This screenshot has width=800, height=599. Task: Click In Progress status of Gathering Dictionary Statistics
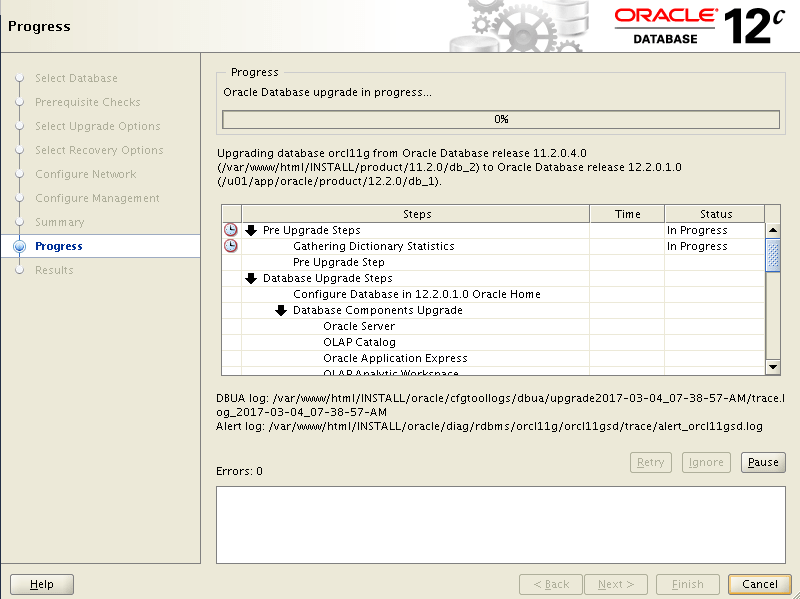(x=697, y=246)
